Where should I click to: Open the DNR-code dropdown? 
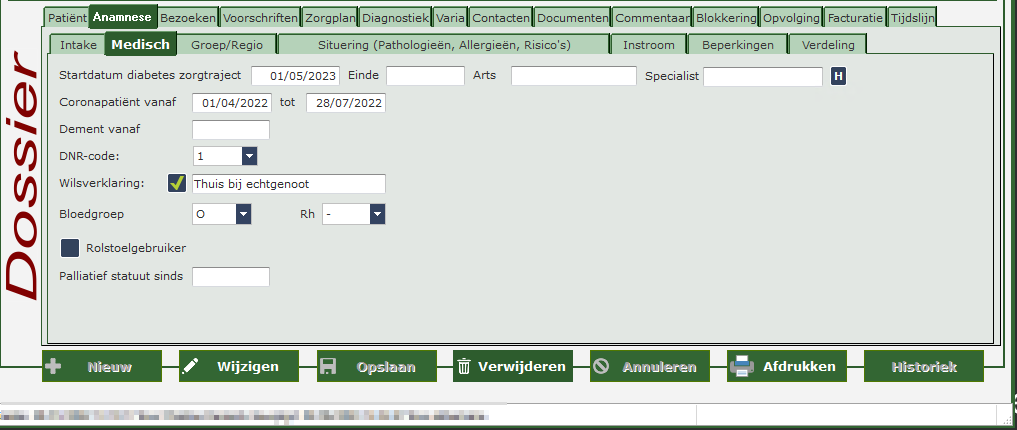tap(249, 156)
